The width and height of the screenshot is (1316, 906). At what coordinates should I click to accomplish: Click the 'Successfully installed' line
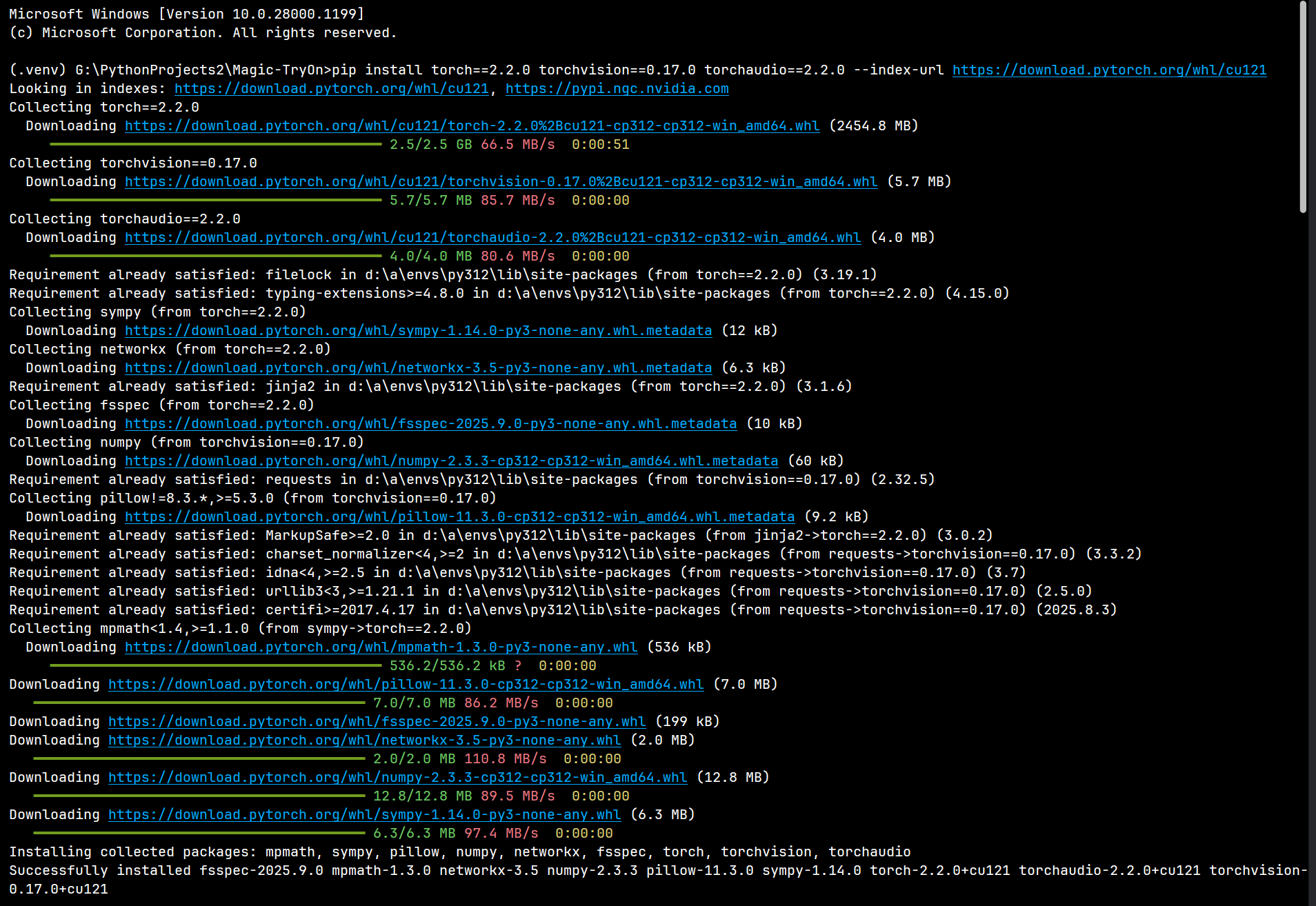pos(658,879)
